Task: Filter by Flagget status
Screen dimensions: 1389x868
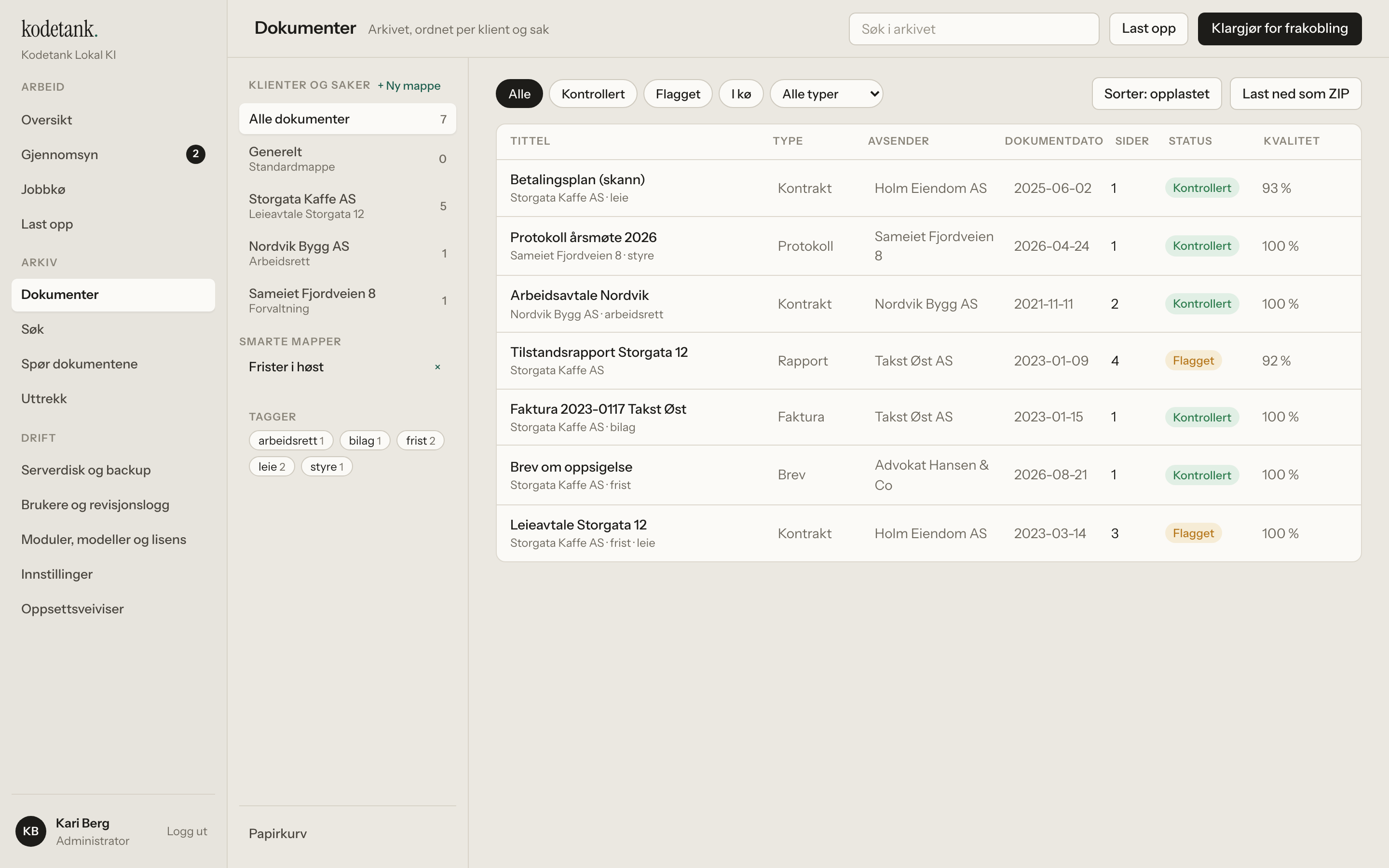Action: pyautogui.click(x=678, y=94)
